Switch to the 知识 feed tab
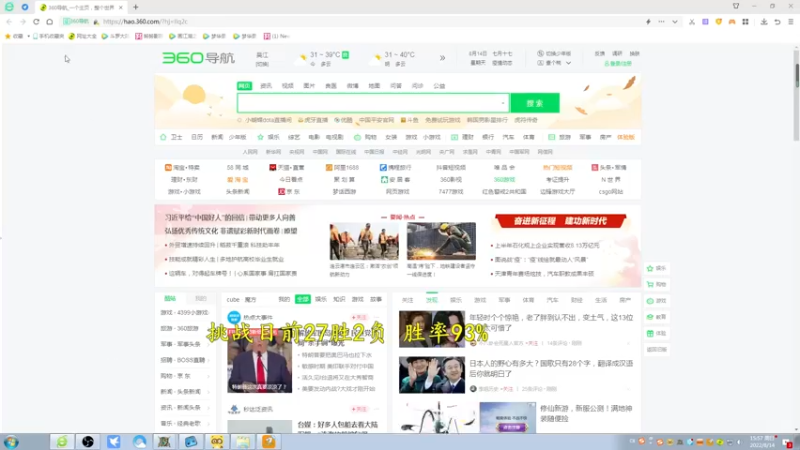 339,299
